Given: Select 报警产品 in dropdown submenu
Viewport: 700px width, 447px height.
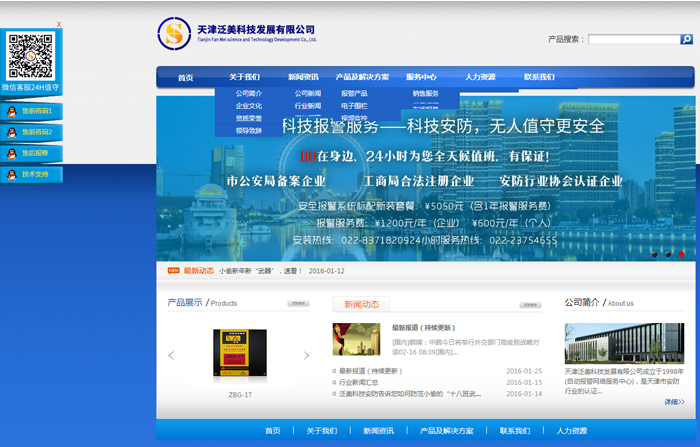Looking at the screenshot, I should pos(354,93).
